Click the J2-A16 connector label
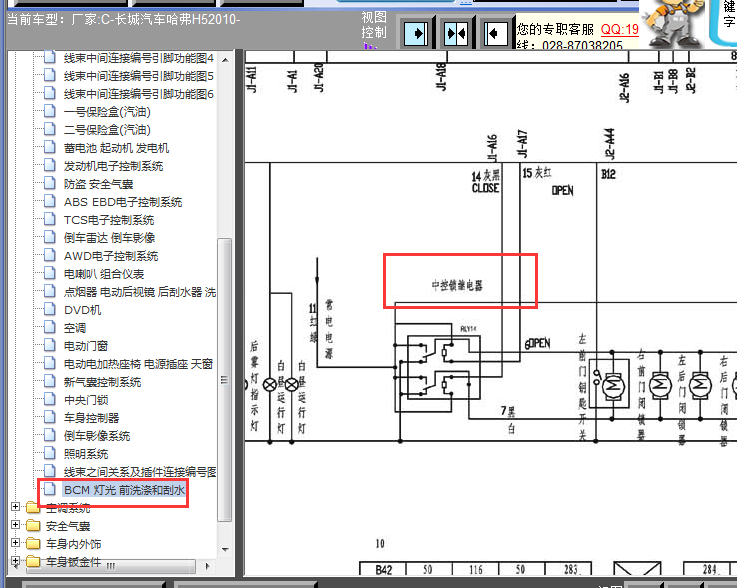The width and height of the screenshot is (737, 588). click(x=624, y=87)
